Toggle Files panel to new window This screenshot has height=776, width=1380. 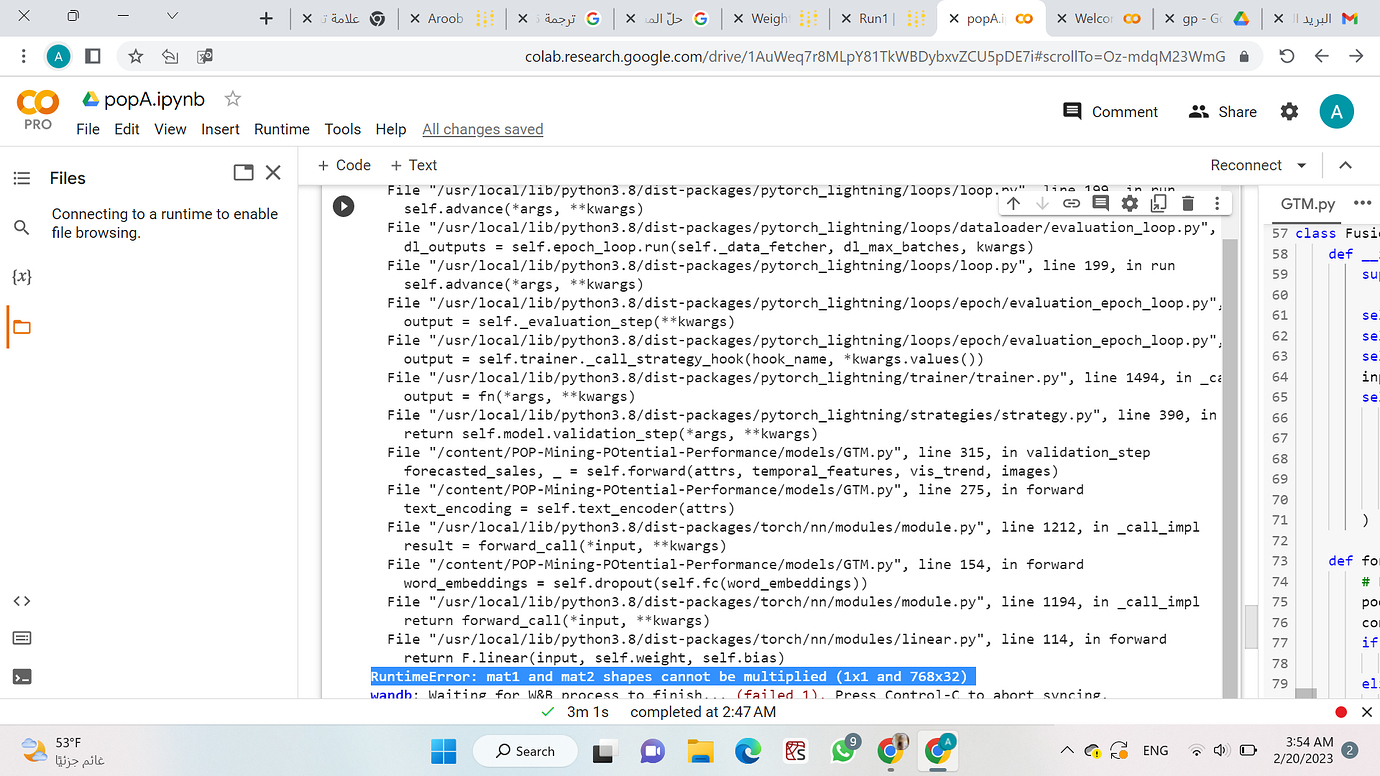point(243,173)
